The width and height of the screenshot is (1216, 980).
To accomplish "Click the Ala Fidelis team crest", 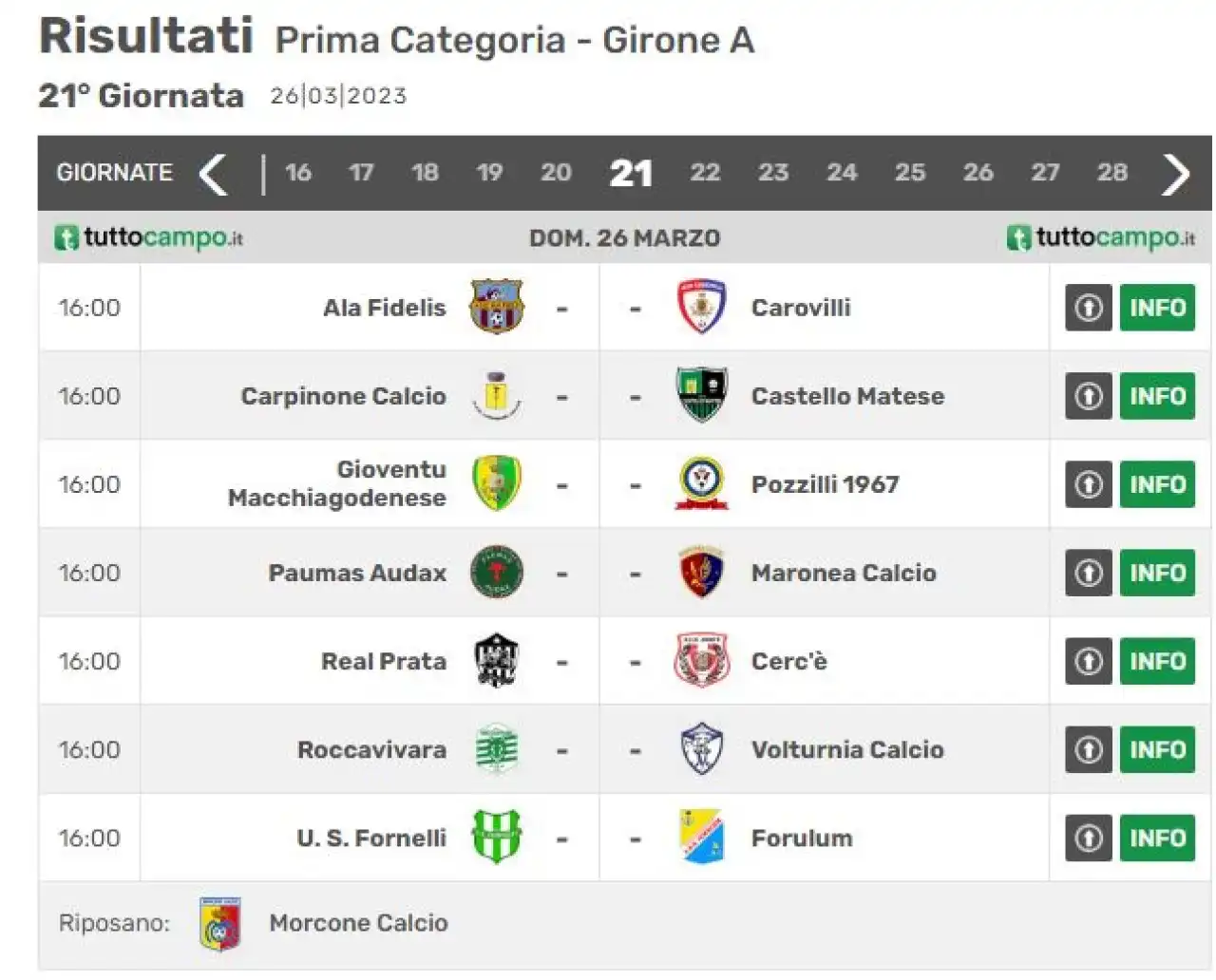I will [497, 306].
